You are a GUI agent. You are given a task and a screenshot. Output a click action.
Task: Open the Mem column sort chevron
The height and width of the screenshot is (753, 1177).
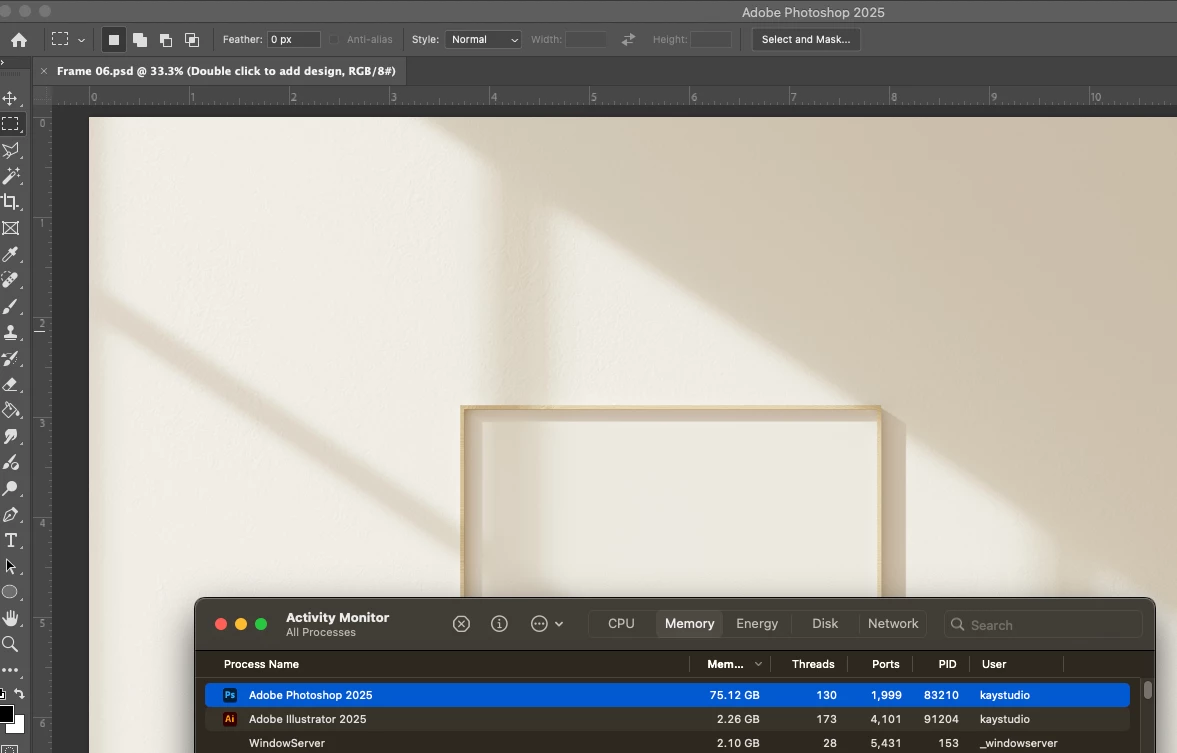pyautogui.click(x=758, y=664)
